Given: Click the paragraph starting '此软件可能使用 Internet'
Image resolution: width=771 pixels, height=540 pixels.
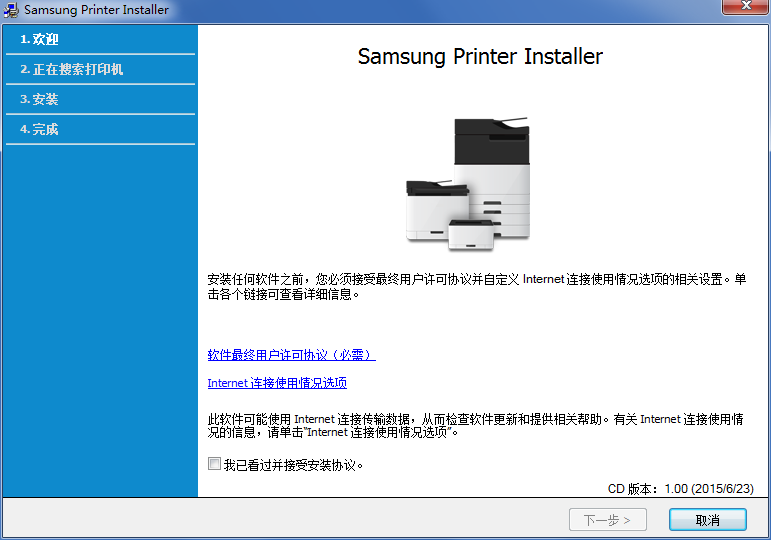Looking at the screenshot, I should point(475,425).
